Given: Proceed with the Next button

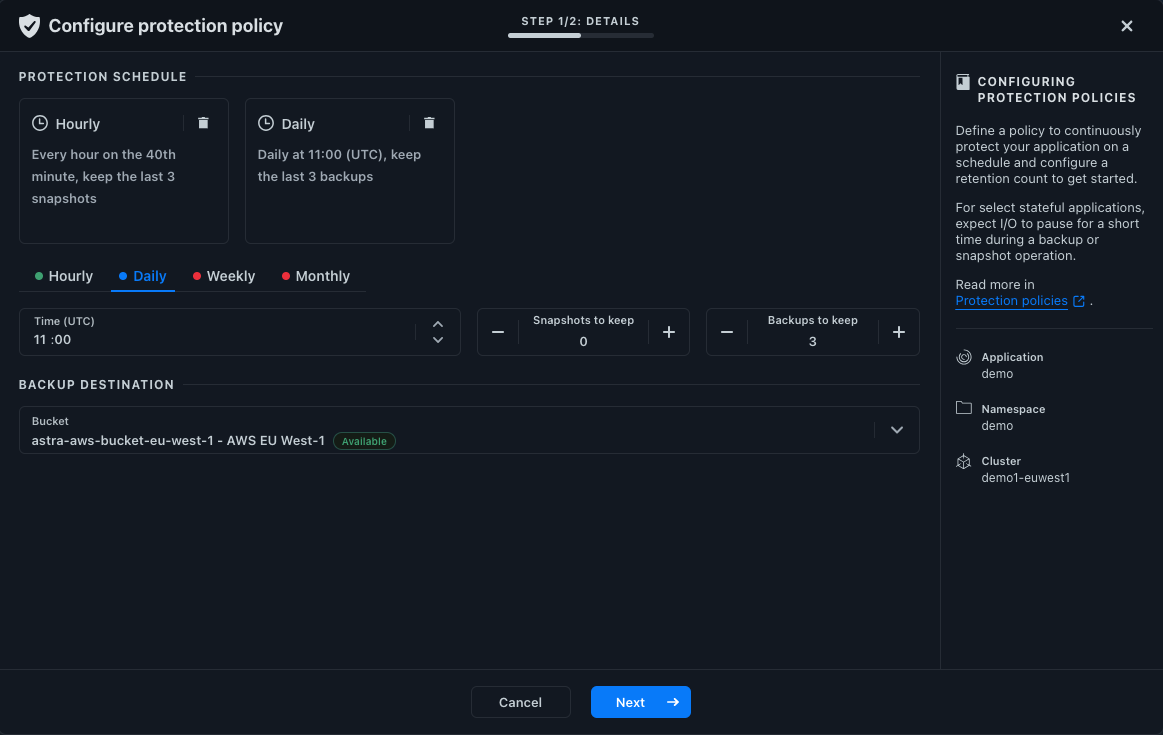Looking at the screenshot, I should (x=640, y=702).
